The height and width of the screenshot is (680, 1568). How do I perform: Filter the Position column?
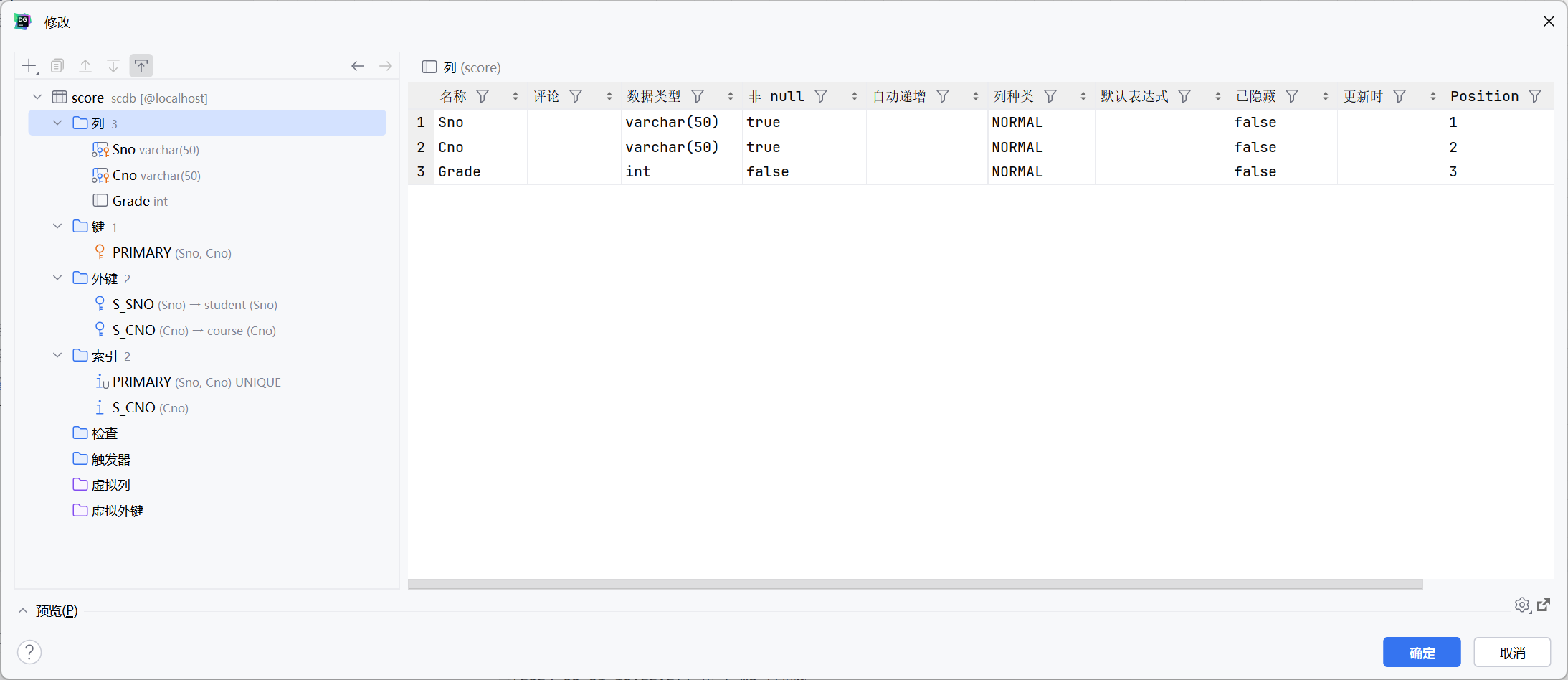click(x=1535, y=96)
